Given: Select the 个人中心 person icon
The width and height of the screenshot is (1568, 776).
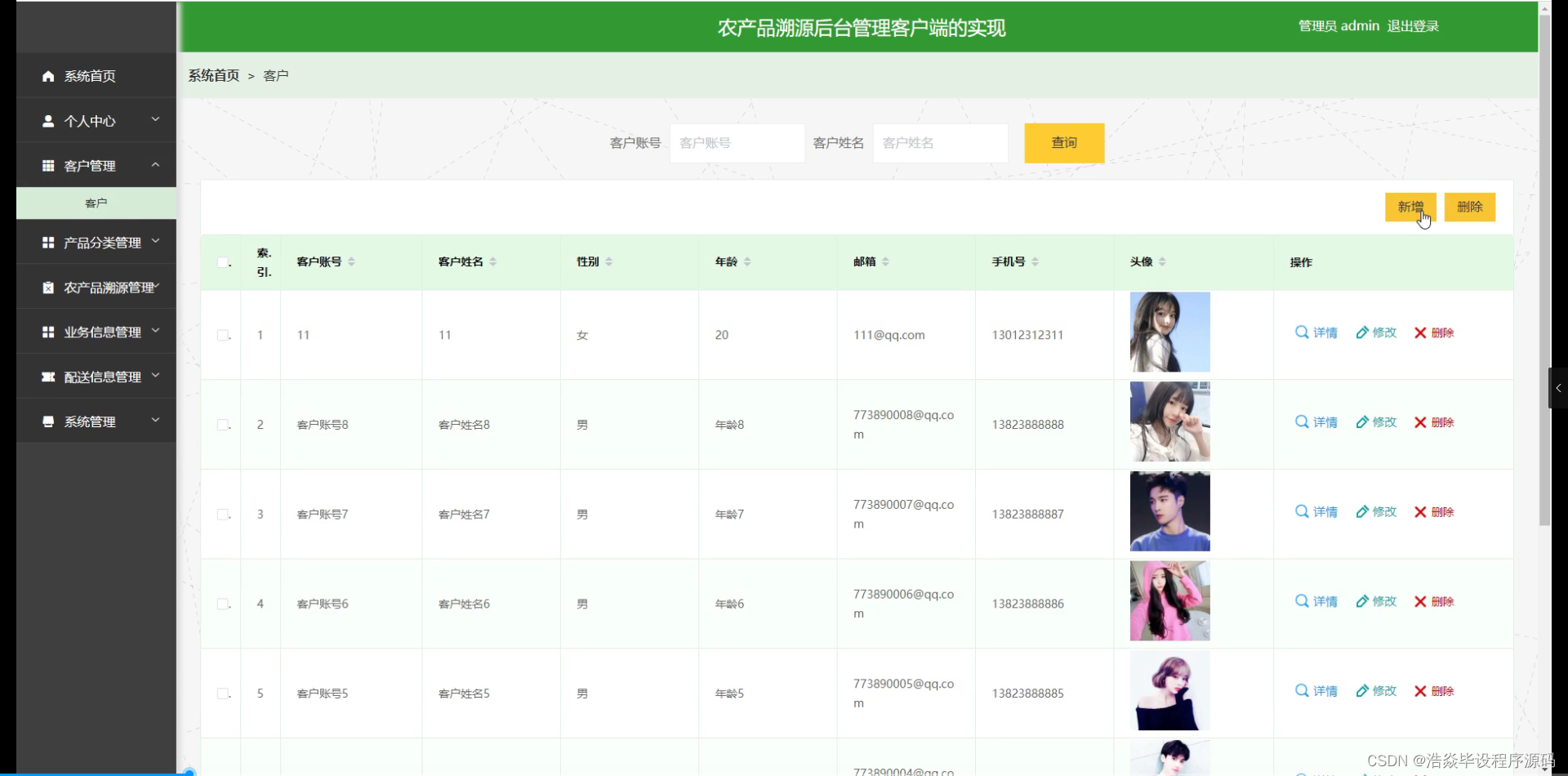Looking at the screenshot, I should click(x=49, y=120).
